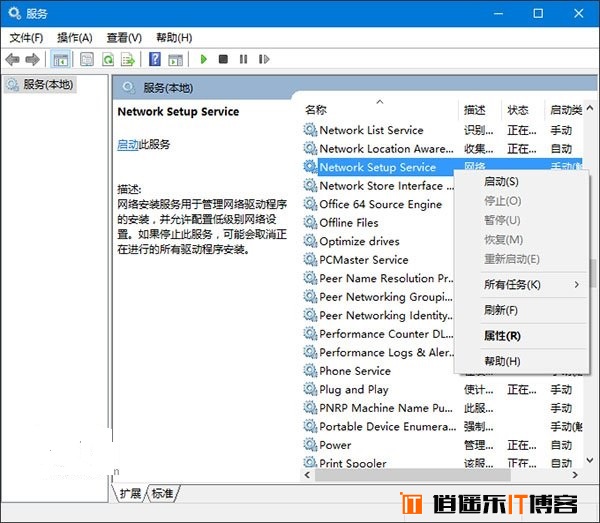The image size is (600, 523).
Task: Open the blue question-mark help icon
Action: coord(155,59)
